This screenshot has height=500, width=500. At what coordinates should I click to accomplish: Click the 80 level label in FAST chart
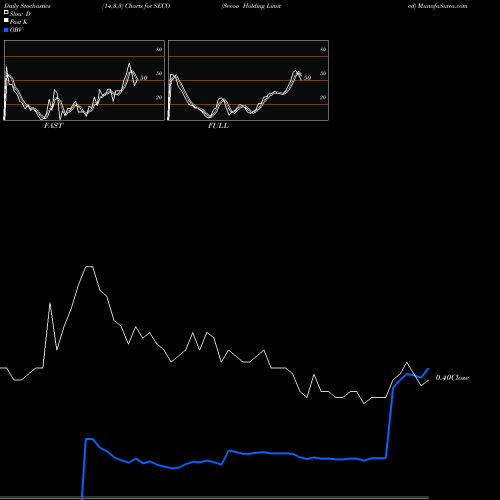[159, 49]
